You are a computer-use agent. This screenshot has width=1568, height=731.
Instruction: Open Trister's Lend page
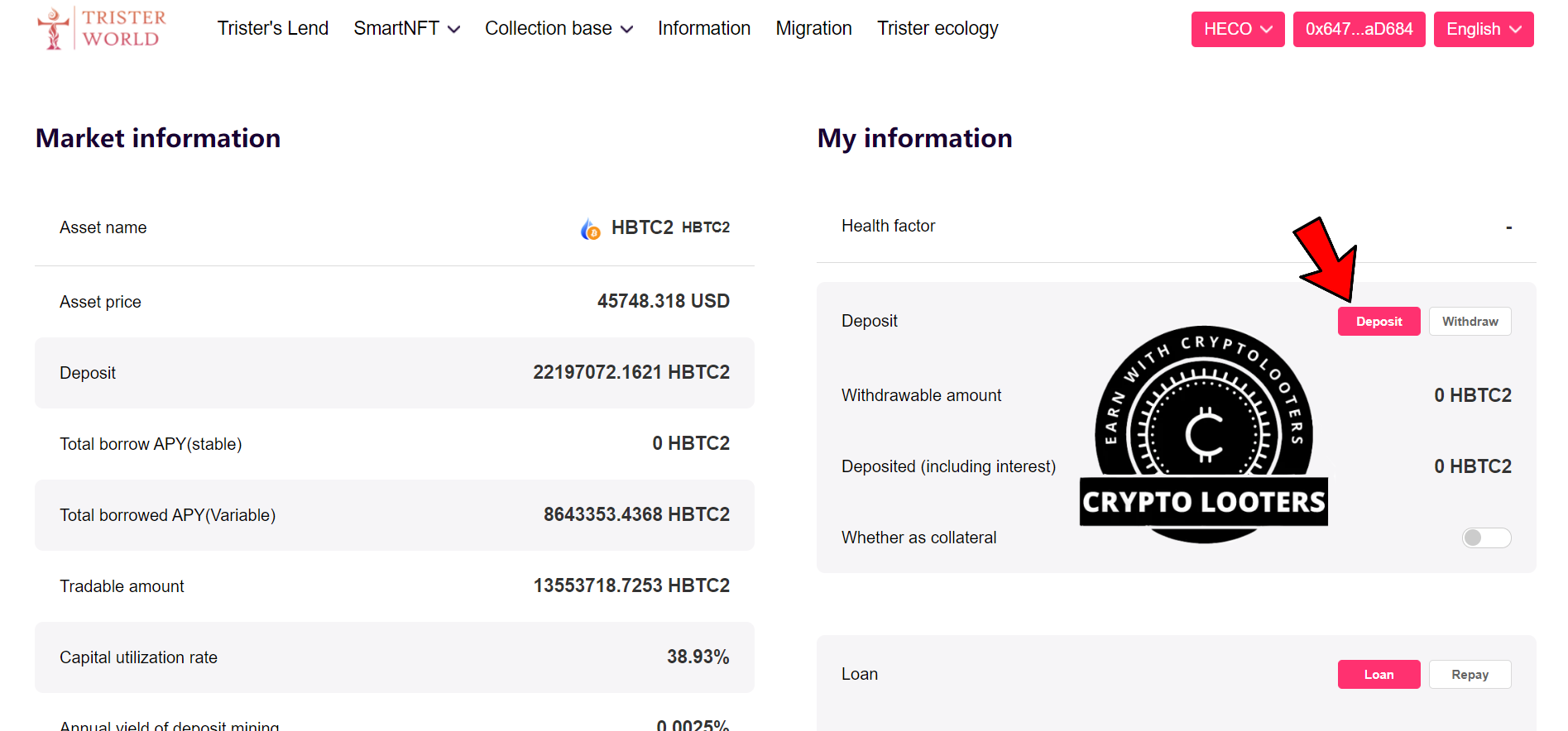tap(273, 29)
